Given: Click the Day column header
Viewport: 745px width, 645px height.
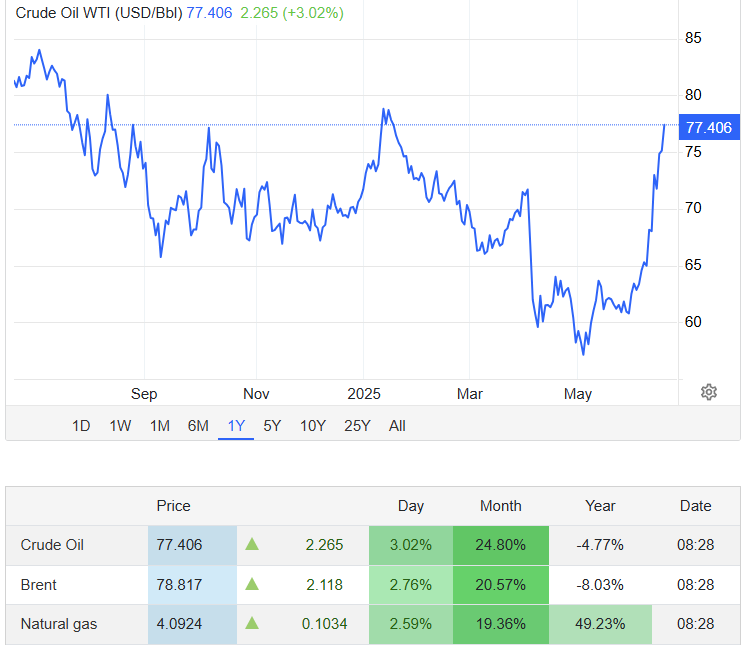Looking at the screenshot, I should [x=411, y=506].
